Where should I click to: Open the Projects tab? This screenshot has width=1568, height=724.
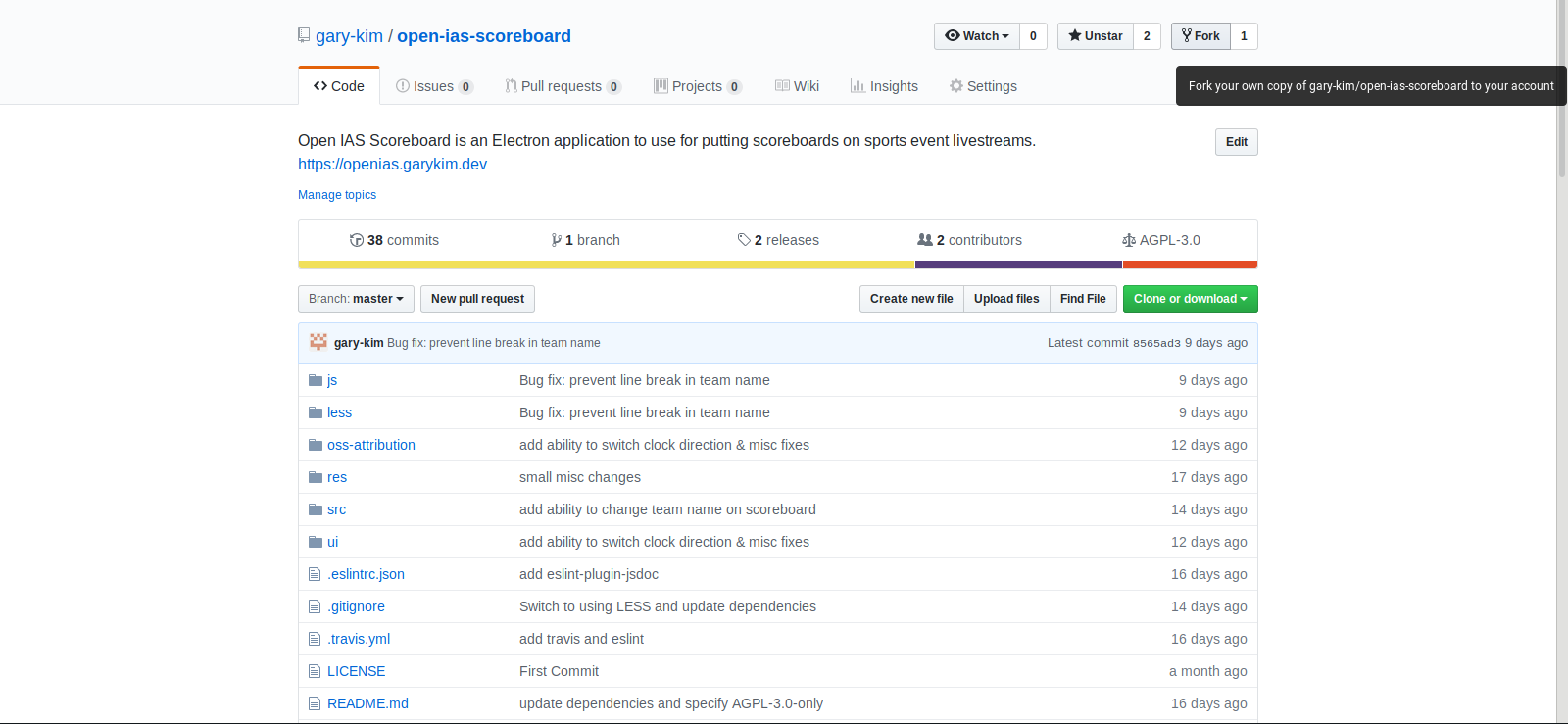(x=698, y=86)
